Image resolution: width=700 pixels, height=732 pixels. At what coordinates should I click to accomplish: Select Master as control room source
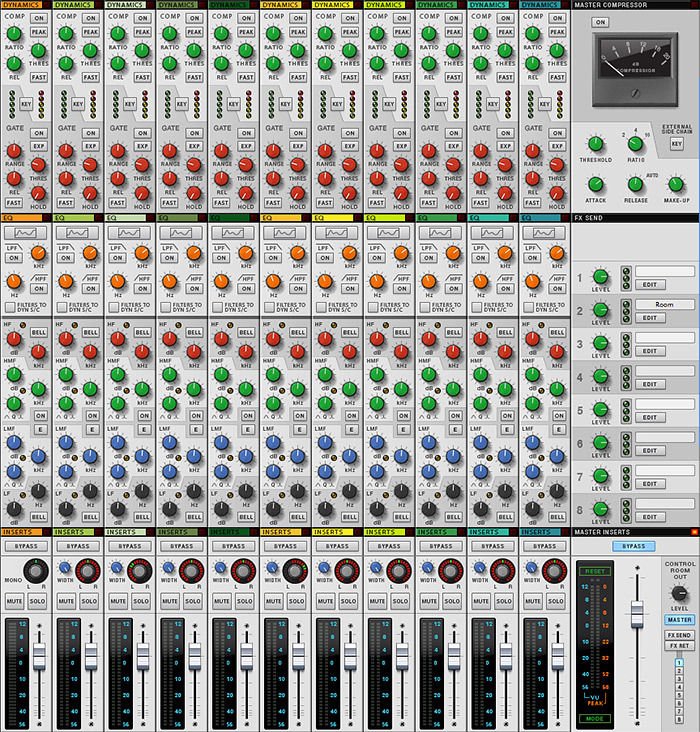679,620
